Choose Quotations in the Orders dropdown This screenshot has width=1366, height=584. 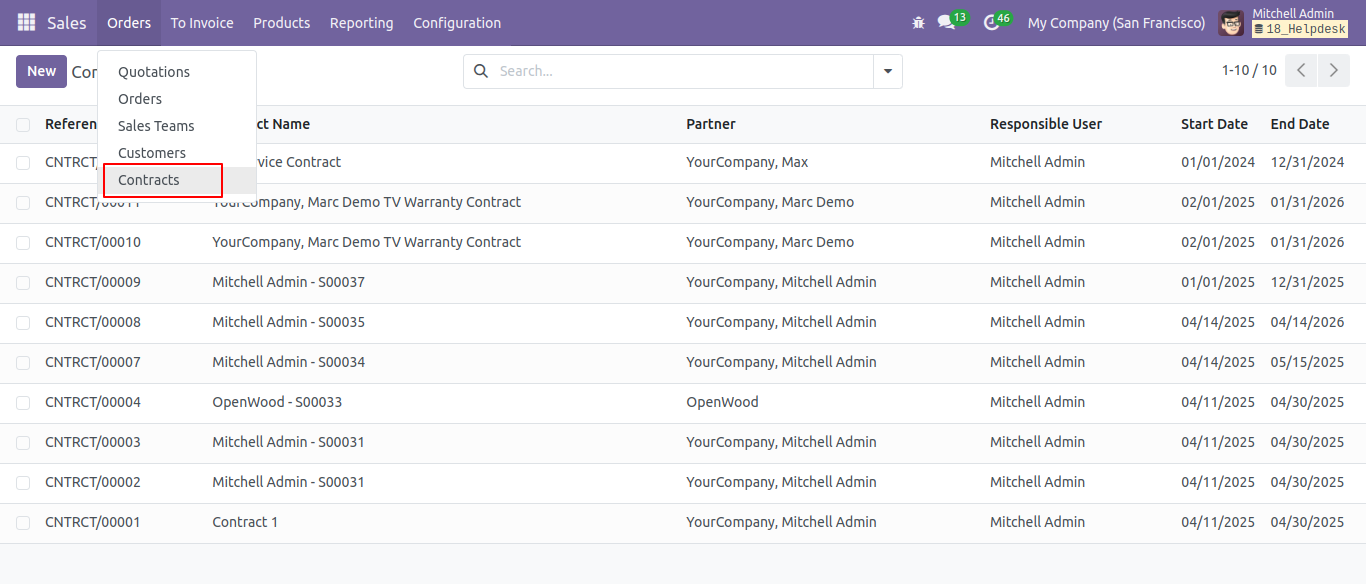tap(154, 72)
